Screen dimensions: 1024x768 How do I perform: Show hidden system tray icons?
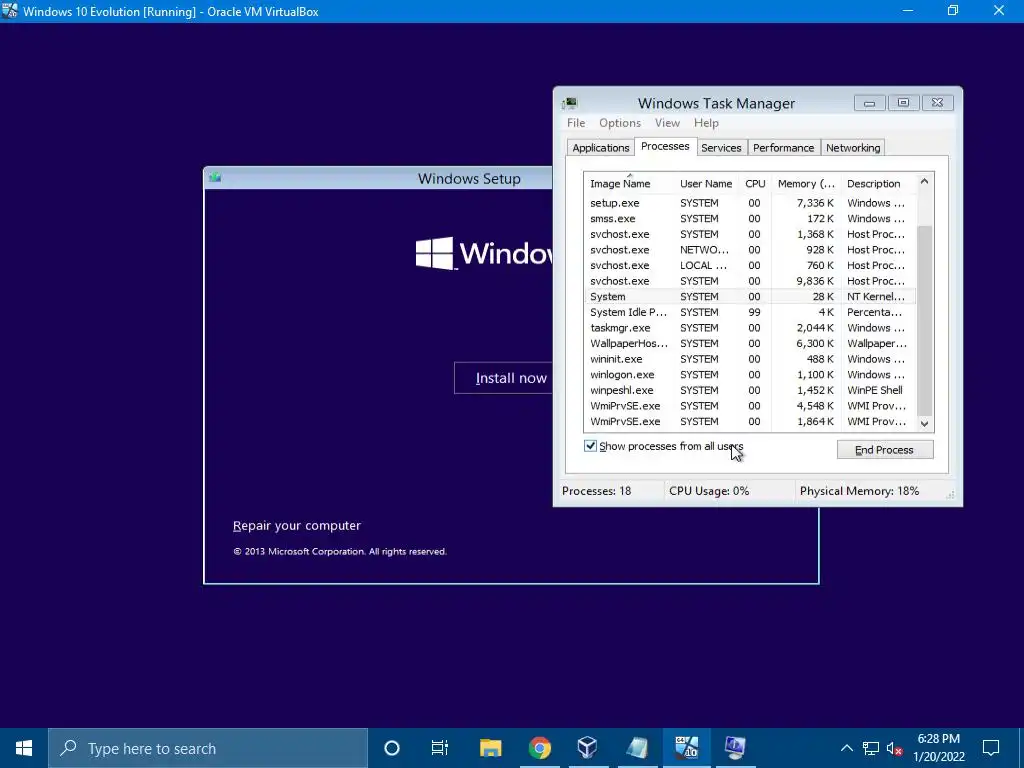[846, 748]
